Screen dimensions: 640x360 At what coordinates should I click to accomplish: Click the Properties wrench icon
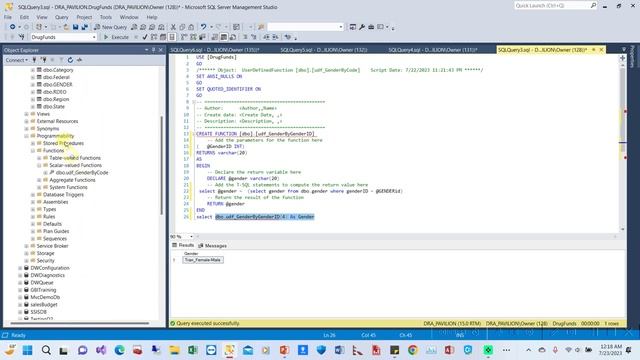point(362,27)
